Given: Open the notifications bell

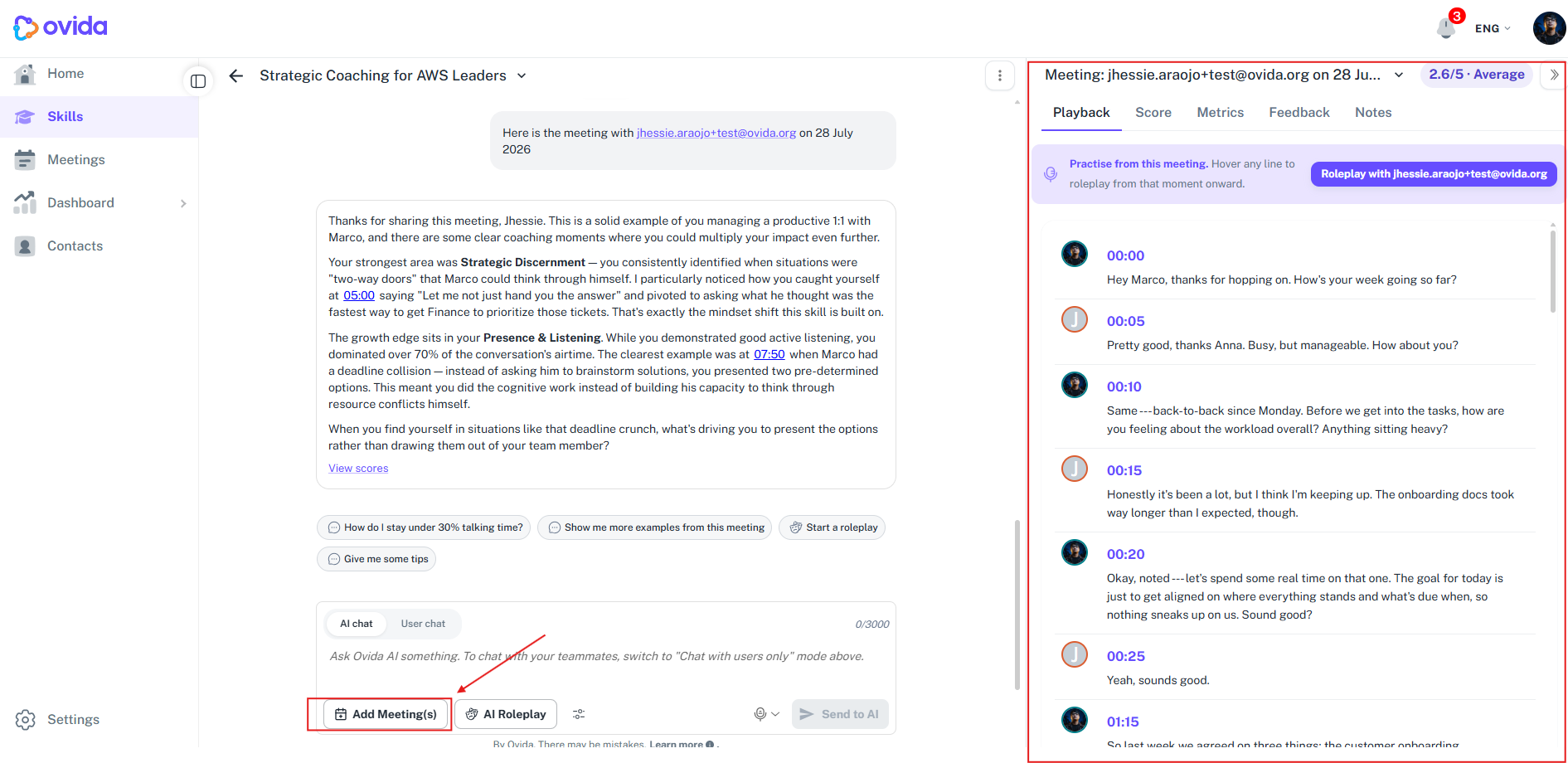Looking at the screenshot, I should pos(1446,28).
